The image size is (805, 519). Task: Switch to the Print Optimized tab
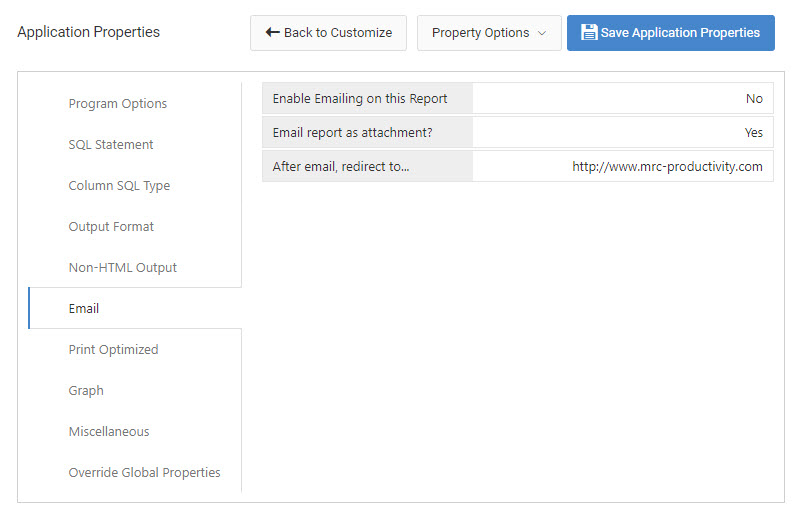point(113,349)
